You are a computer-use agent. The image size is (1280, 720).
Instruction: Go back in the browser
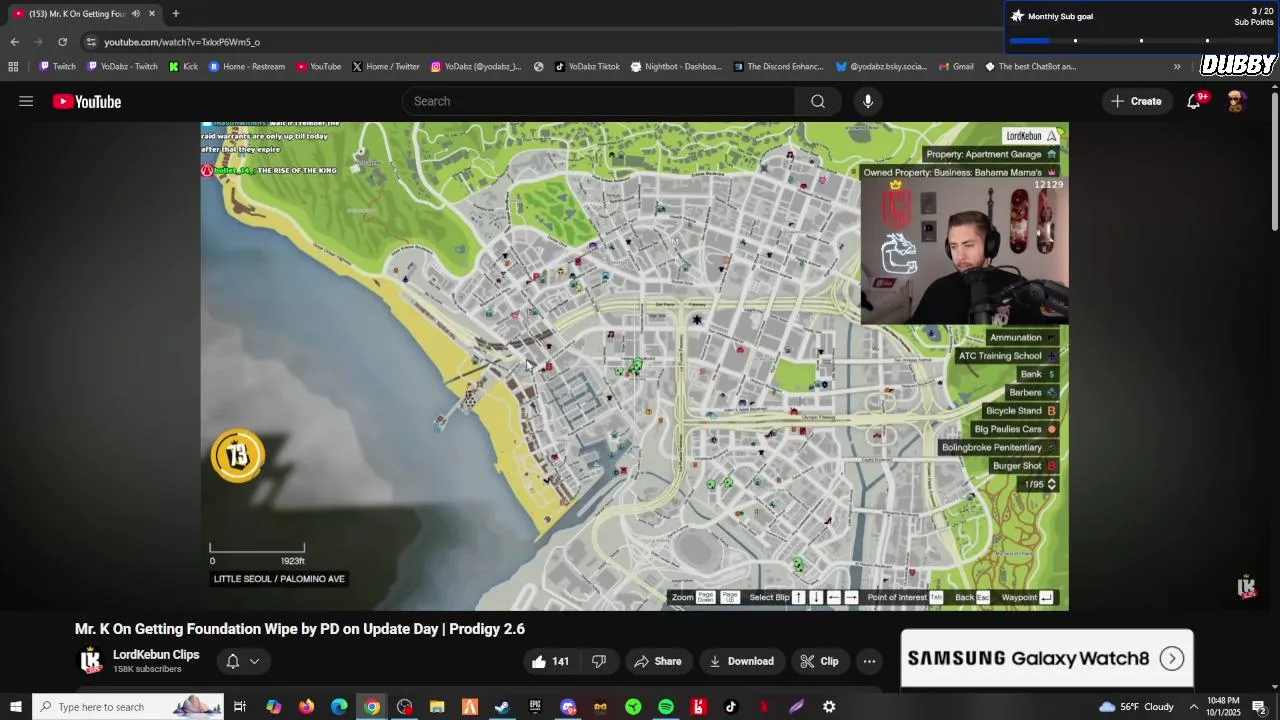pos(14,42)
